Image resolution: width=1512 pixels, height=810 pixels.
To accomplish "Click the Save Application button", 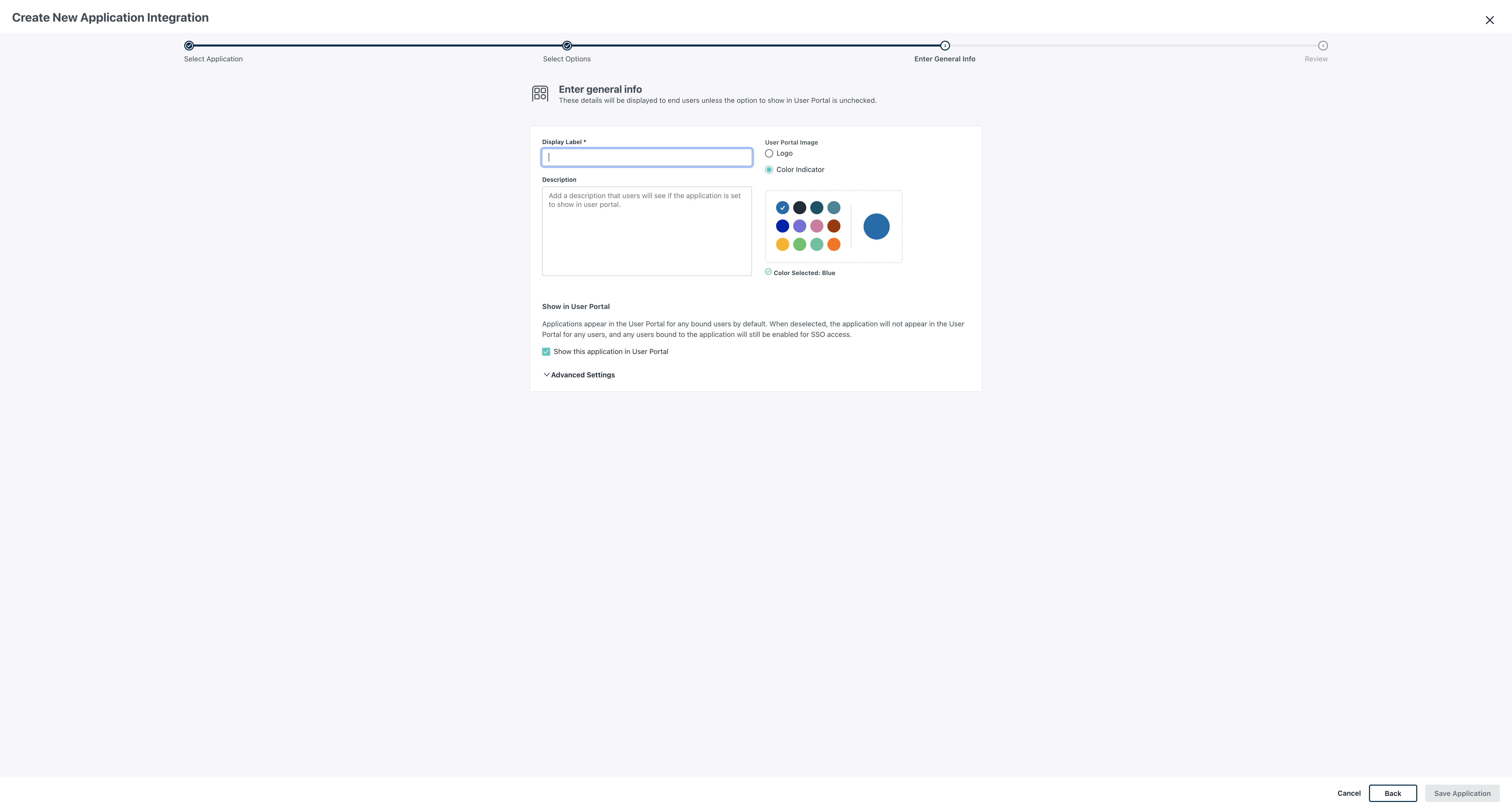I will click(1462, 794).
